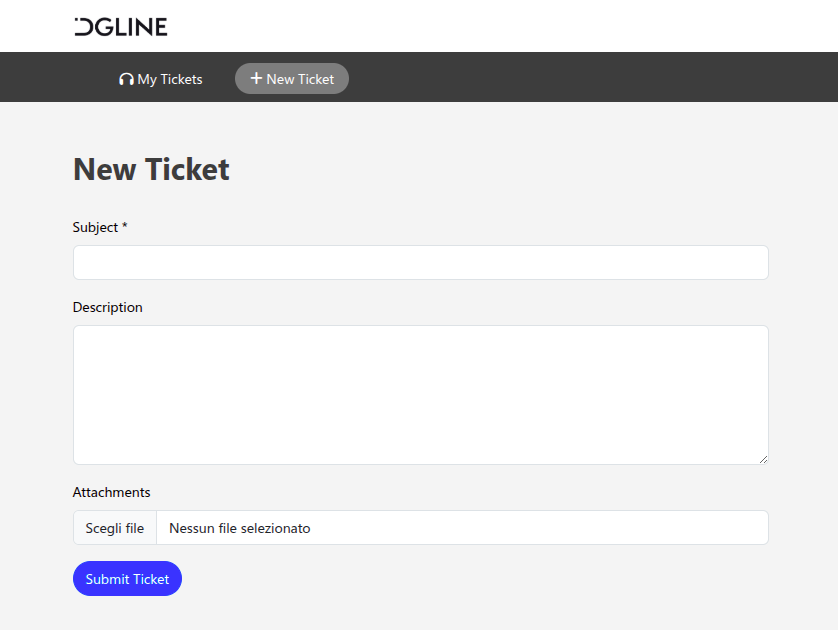Image resolution: width=838 pixels, height=630 pixels.
Task: Click the textarea resize handle
Action: (764, 461)
